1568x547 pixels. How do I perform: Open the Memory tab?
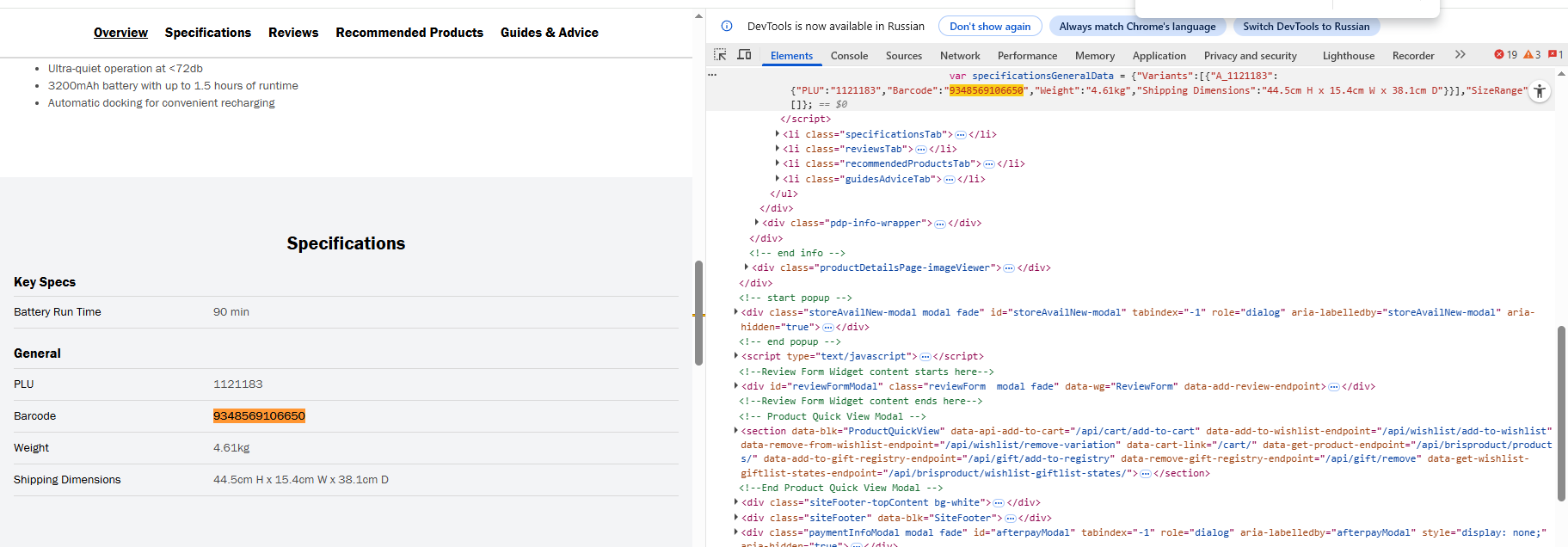pos(1094,56)
